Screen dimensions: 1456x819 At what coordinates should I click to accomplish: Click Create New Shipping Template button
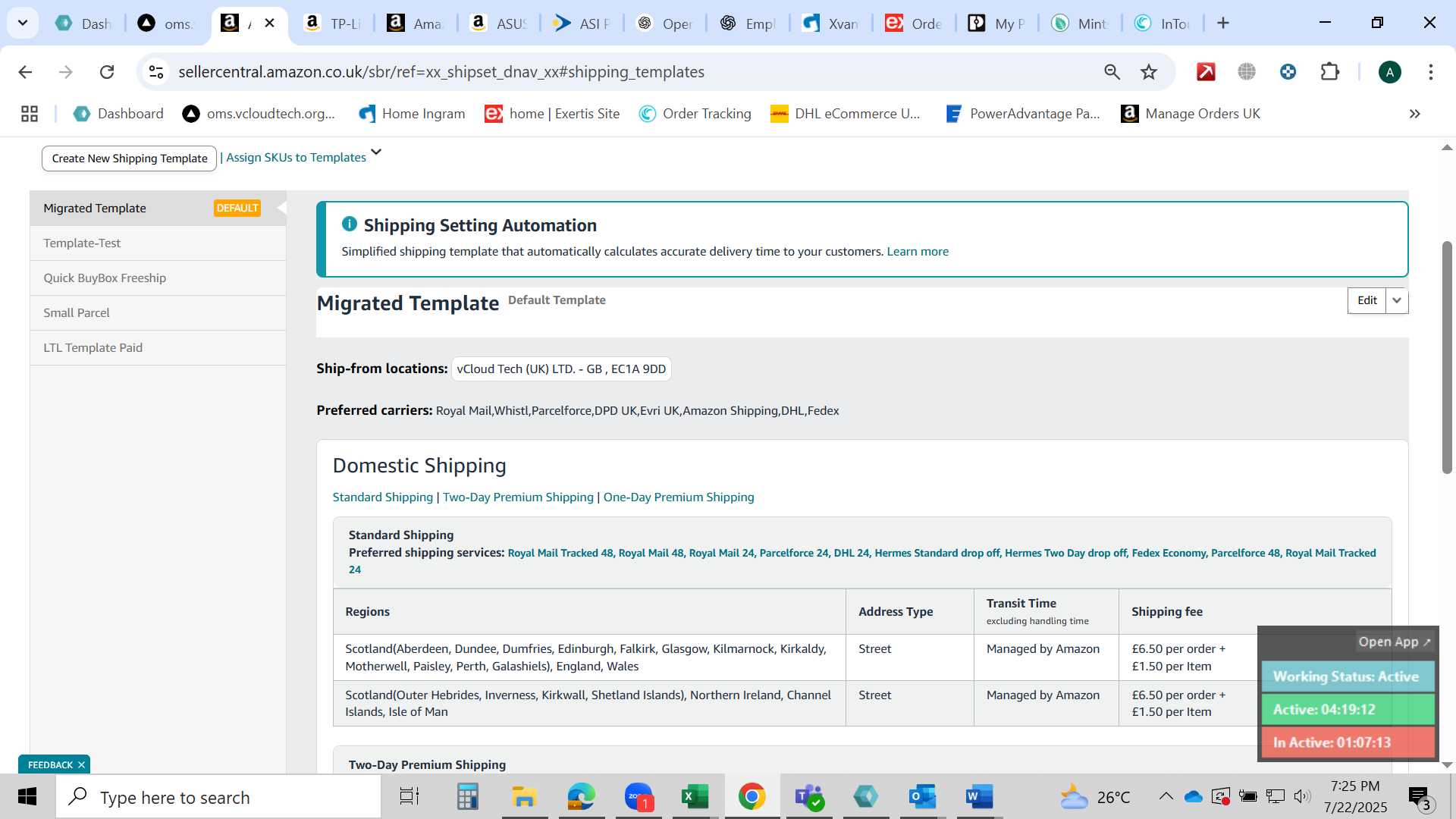coord(130,158)
